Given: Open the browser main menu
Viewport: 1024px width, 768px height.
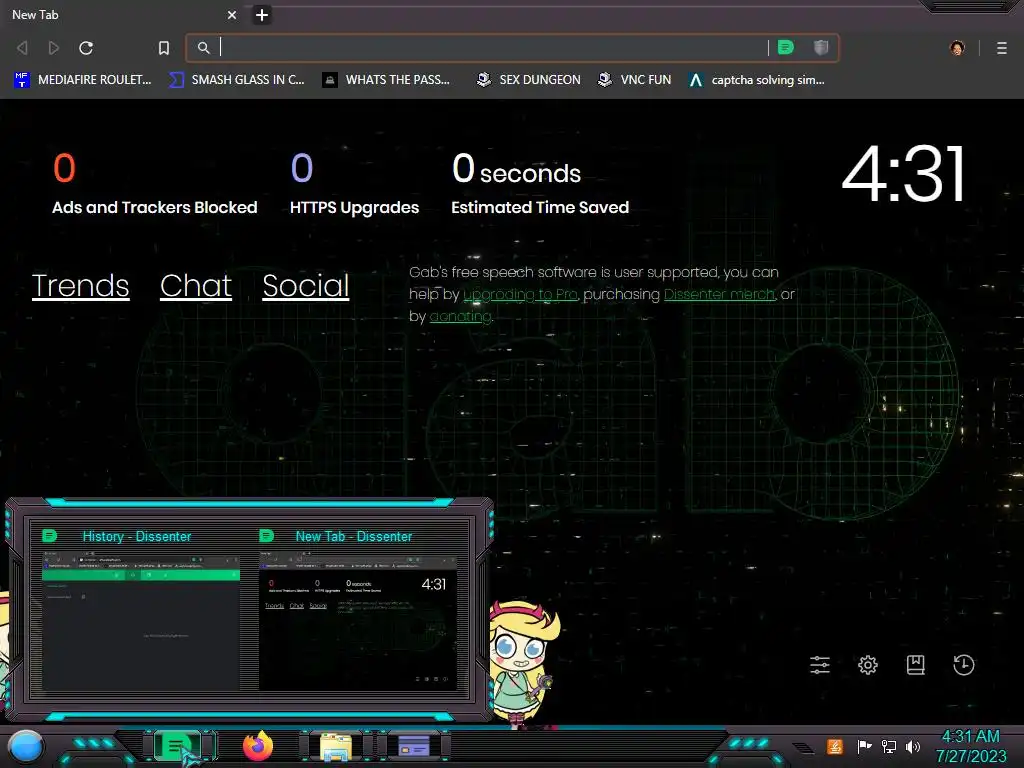Looking at the screenshot, I should point(1002,48).
